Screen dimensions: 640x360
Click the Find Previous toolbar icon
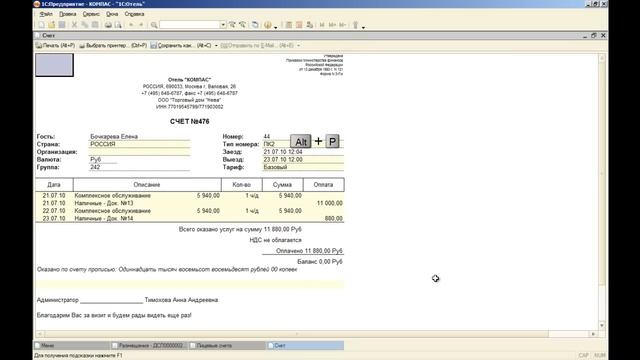(242, 25)
